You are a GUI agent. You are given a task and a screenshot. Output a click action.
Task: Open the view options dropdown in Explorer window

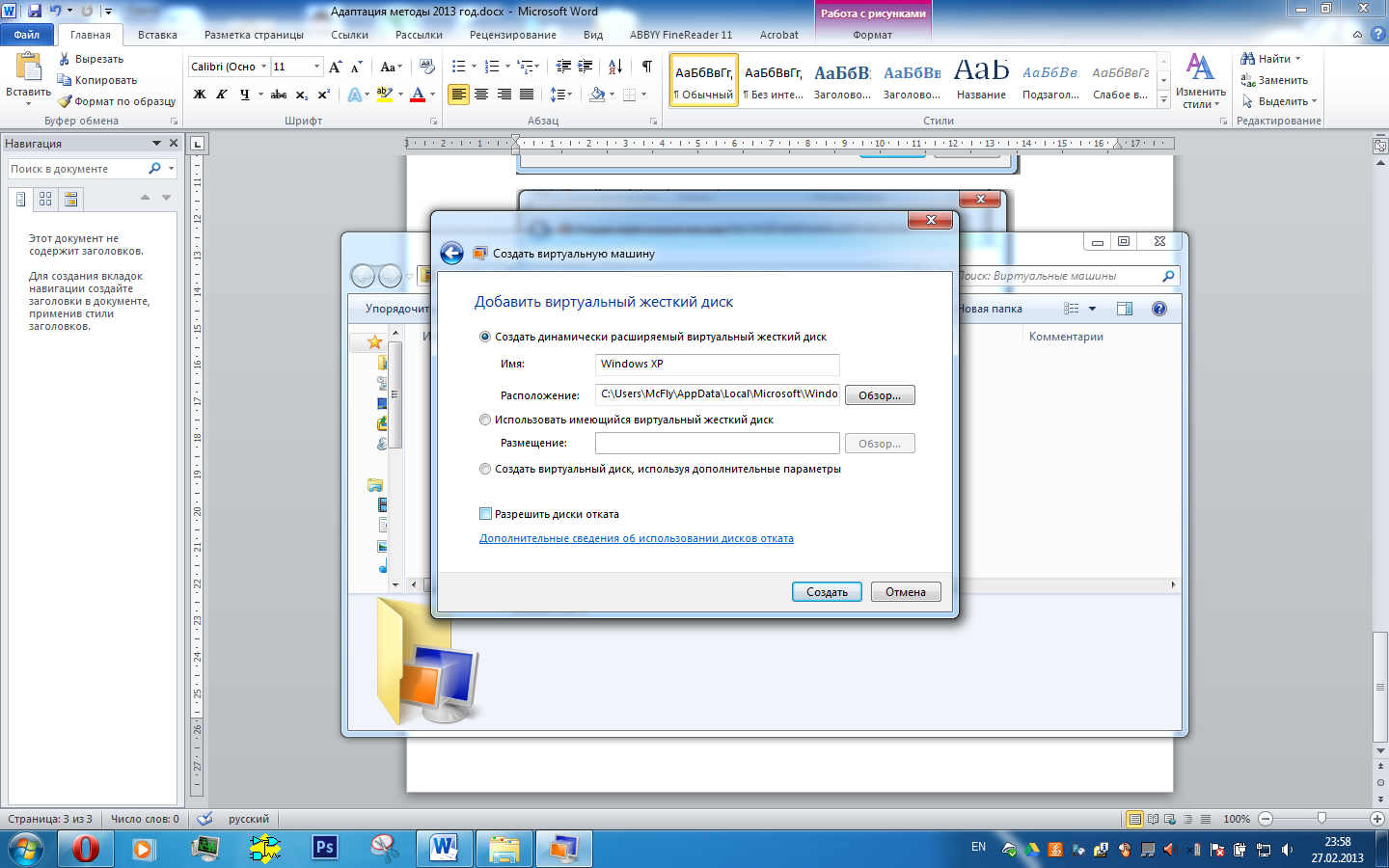(1093, 309)
